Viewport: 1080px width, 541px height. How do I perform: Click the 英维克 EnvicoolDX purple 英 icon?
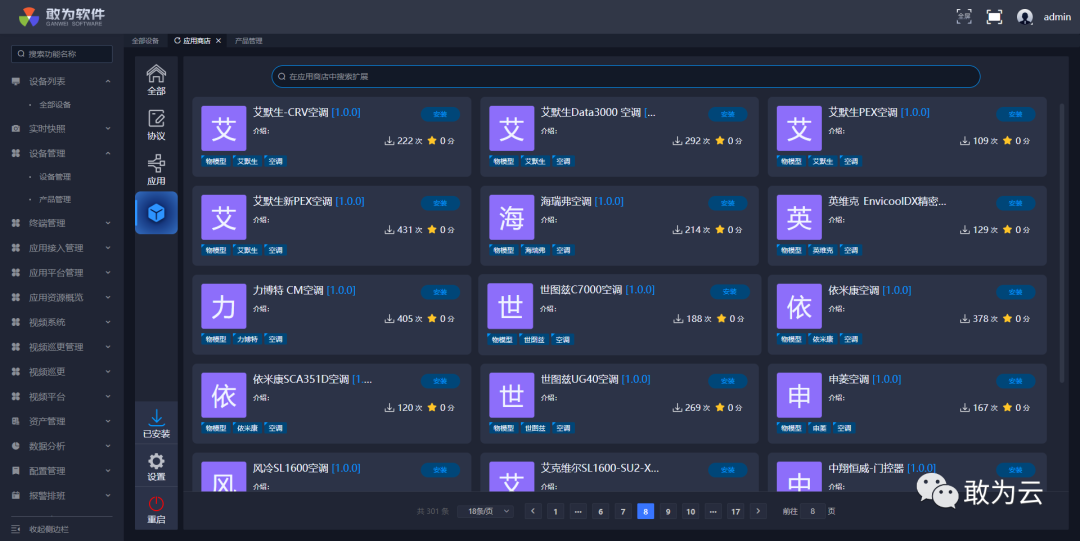tap(799, 217)
